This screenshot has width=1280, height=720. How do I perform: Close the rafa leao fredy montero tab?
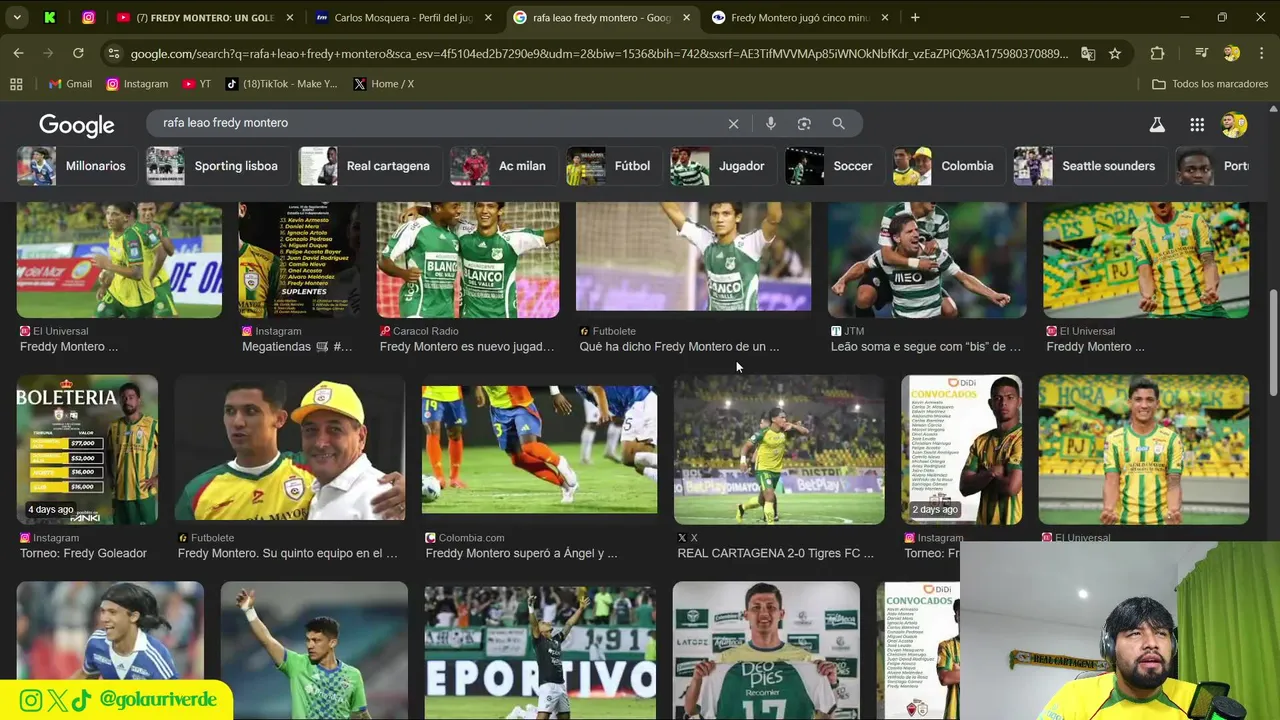click(x=687, y=17)
